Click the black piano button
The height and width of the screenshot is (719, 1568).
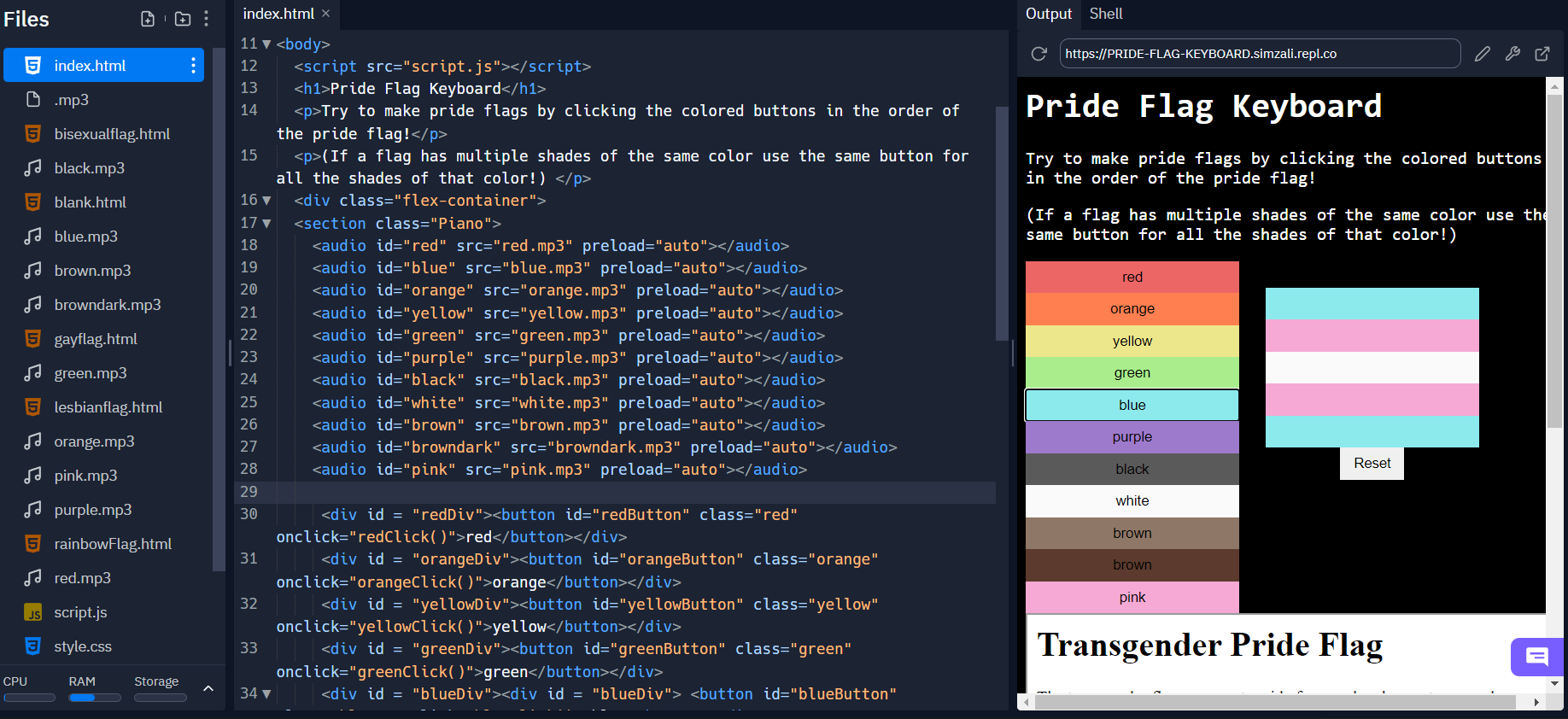click(1132, 470)
